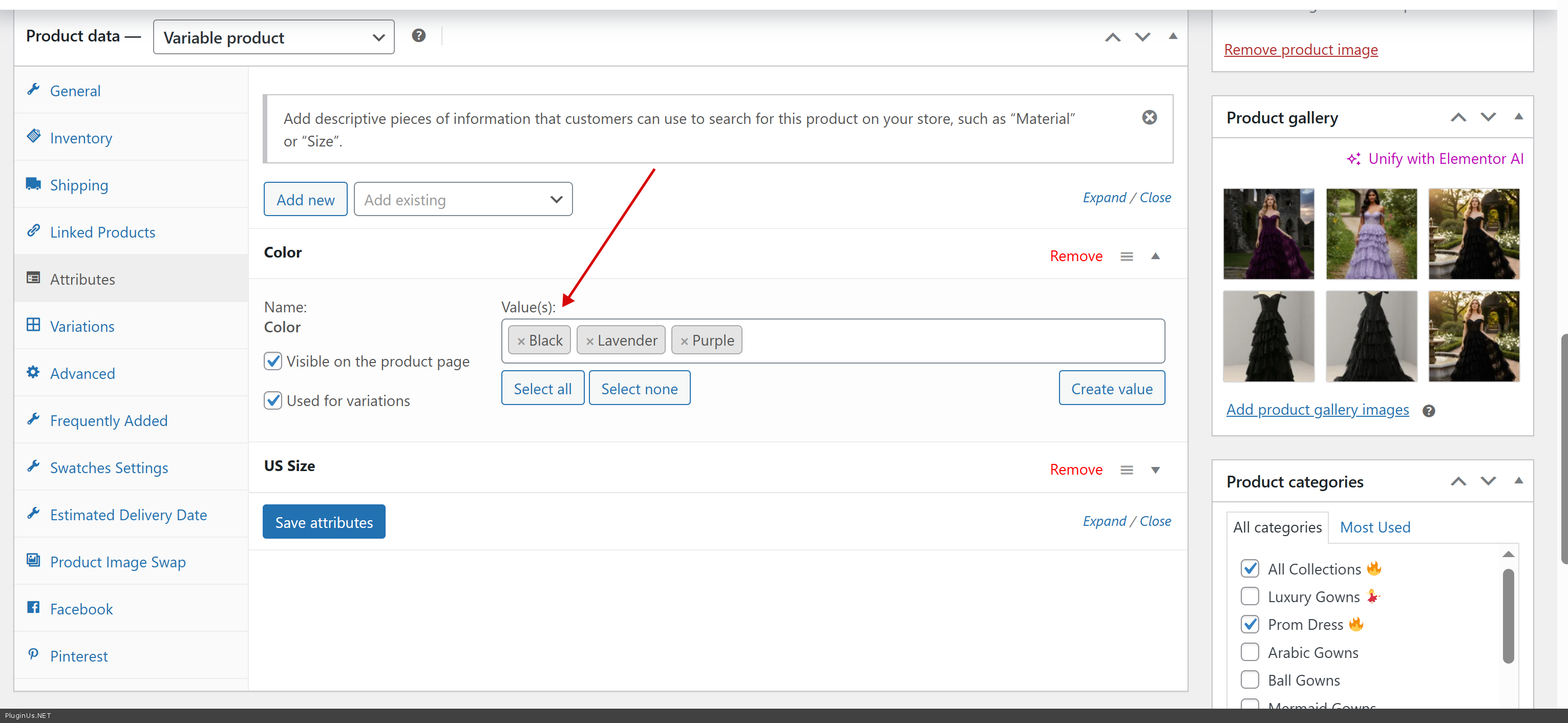Viewport: 1568px width, 723px height.
Task: Remove the Purple color value tag
Action: point(684,342)
